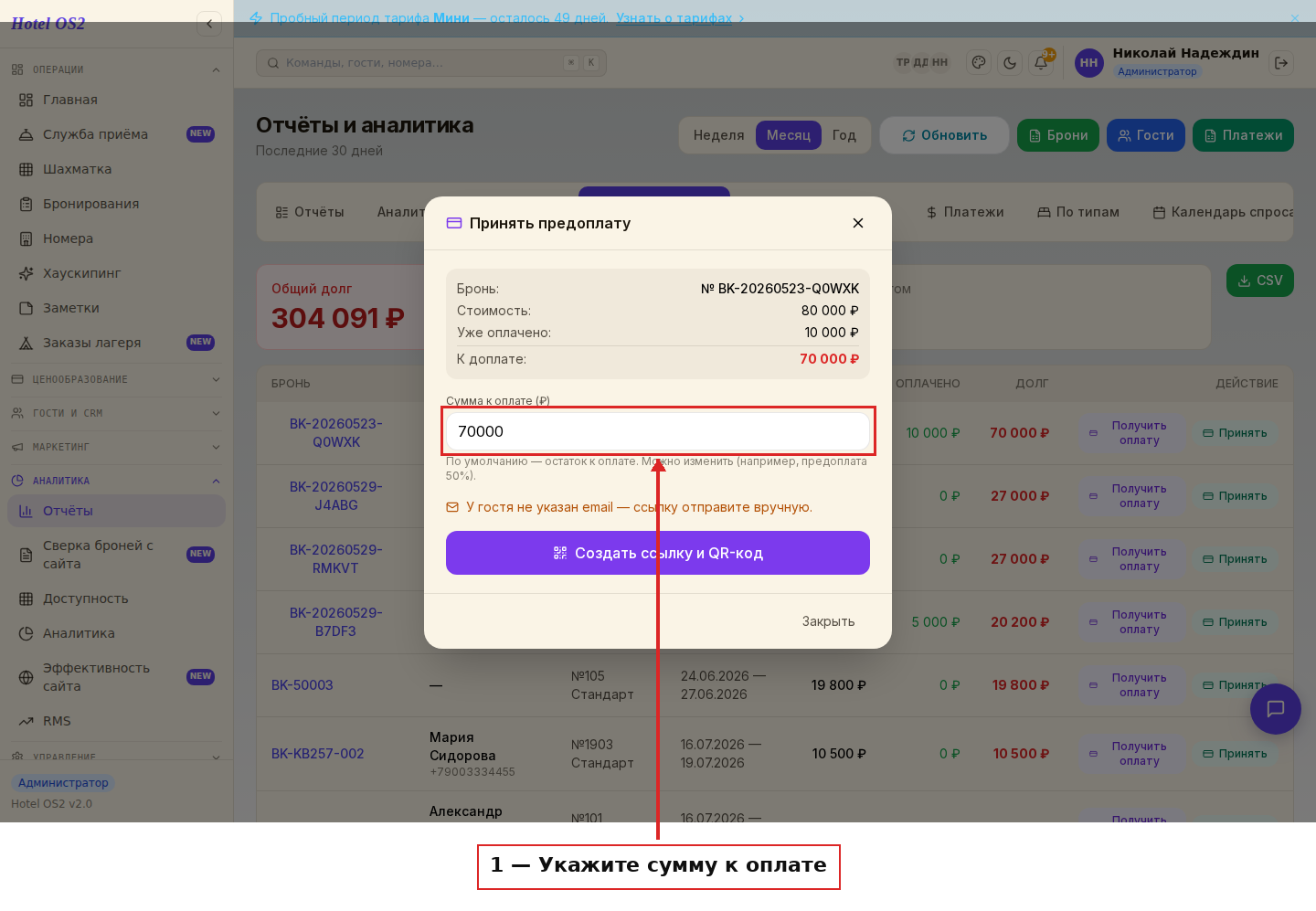Switch to the По типам tab
The width and height of the screenshot is (1316, 911).
click(1078, 212)
